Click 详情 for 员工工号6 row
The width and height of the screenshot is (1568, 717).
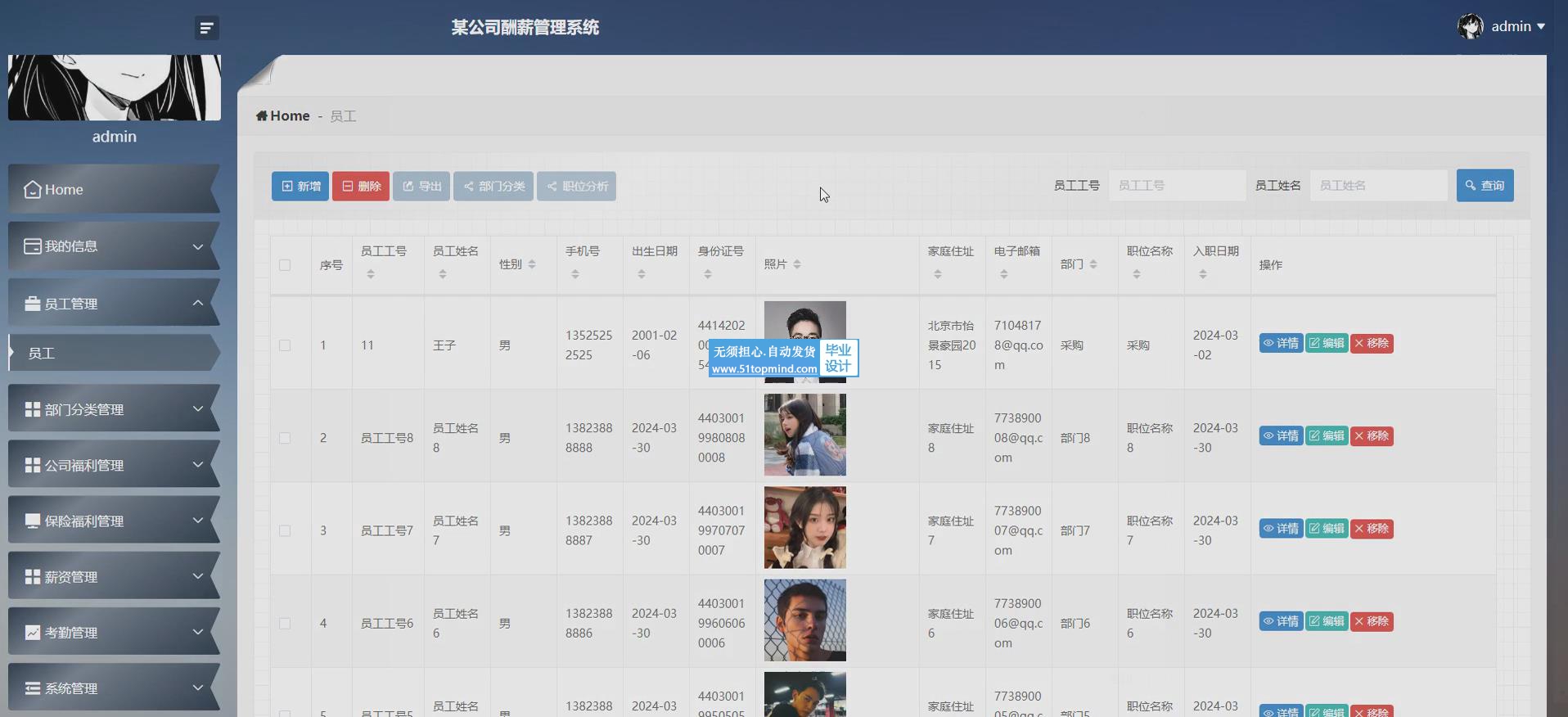1281,621
